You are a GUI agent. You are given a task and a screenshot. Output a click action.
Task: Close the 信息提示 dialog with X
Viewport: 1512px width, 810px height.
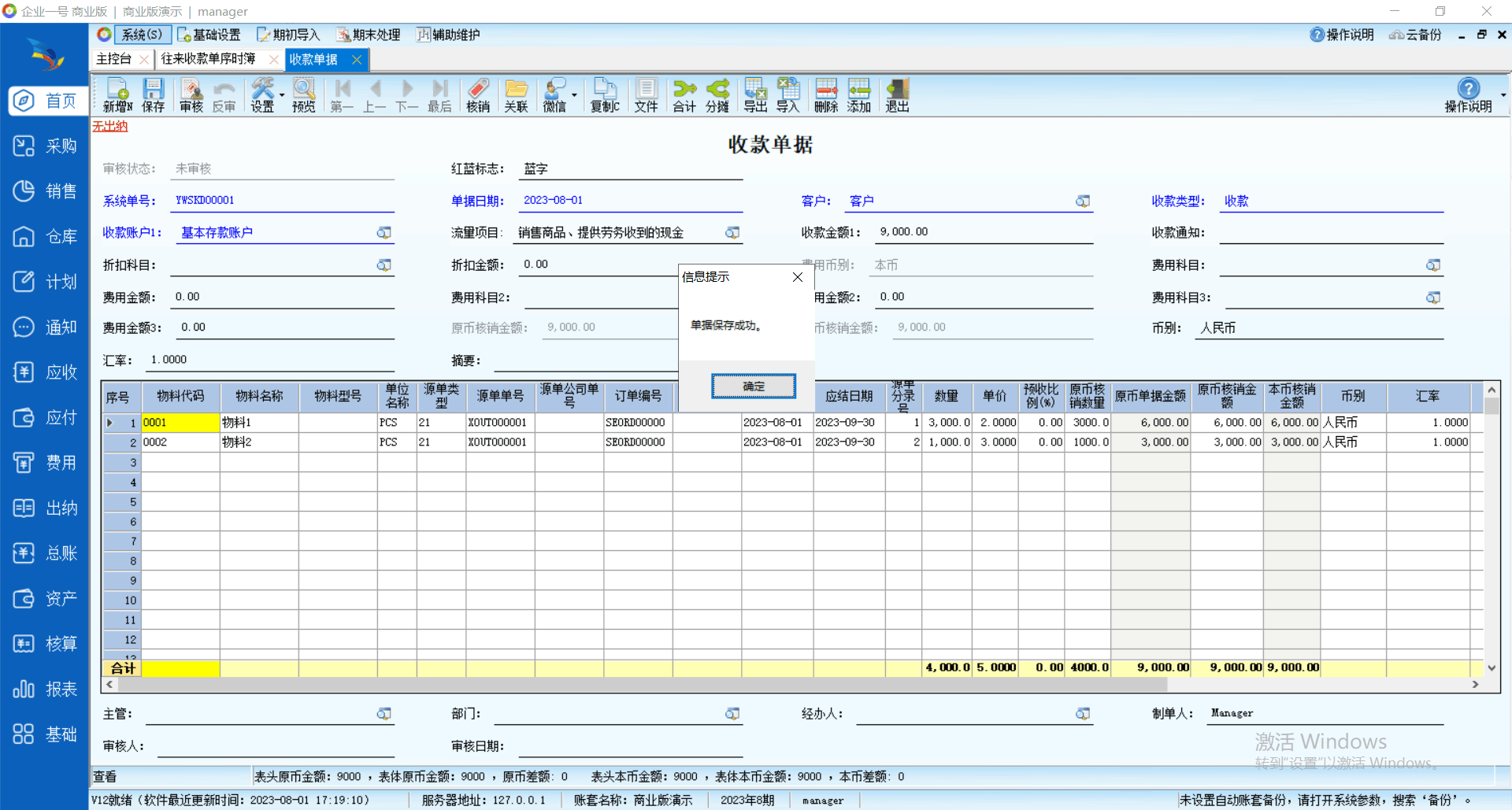click(798, 277)
